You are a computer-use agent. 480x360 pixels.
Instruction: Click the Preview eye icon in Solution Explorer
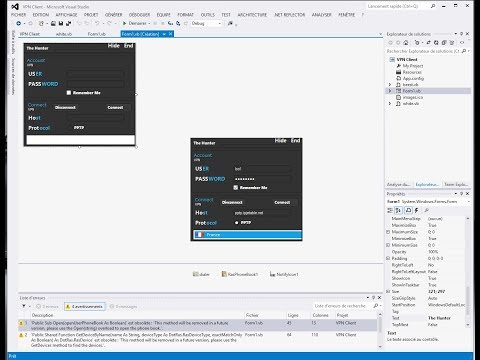(x=462, y=43)
